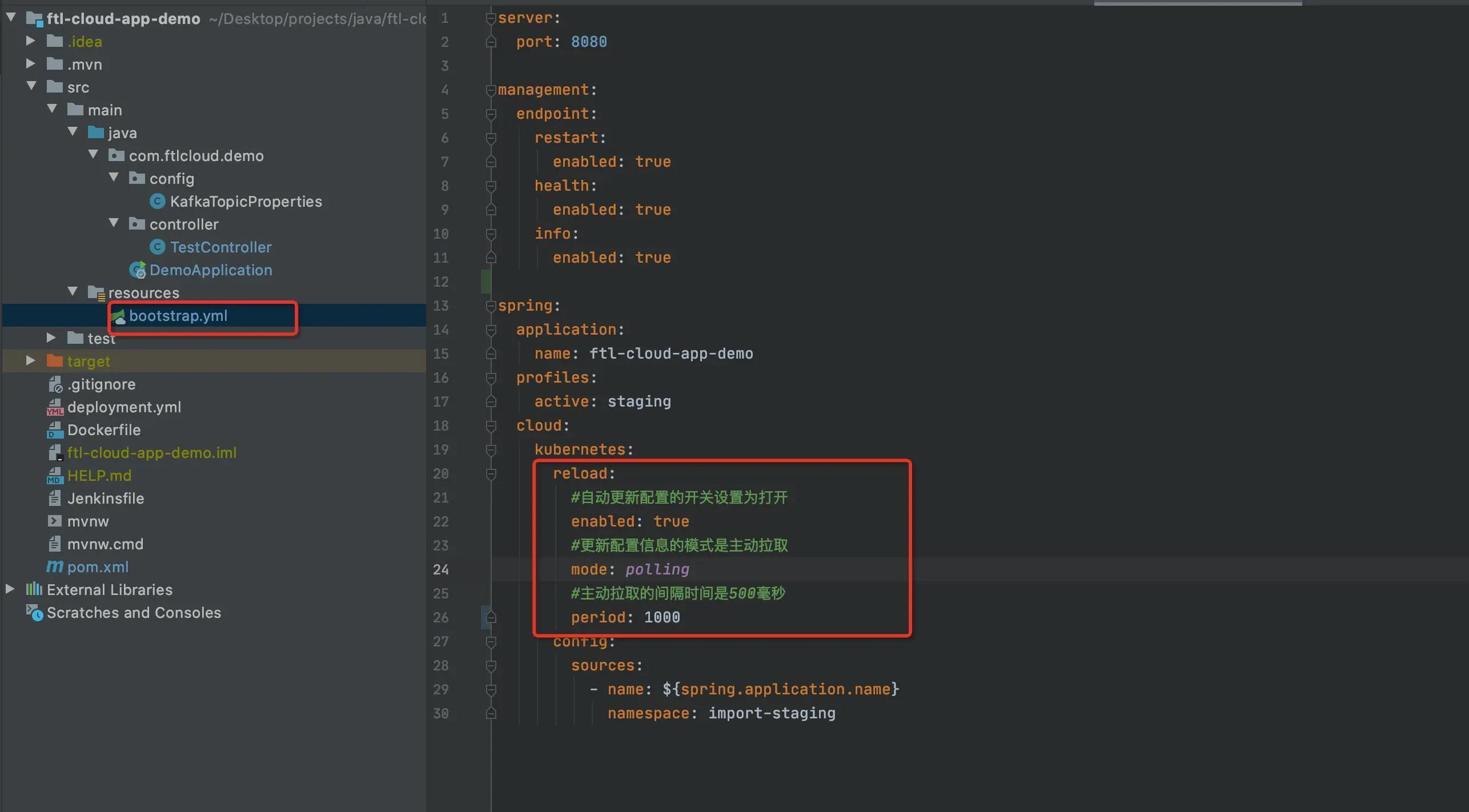
Task: Click the KafkaTopicProperties class icon
Action: point(157,201)
